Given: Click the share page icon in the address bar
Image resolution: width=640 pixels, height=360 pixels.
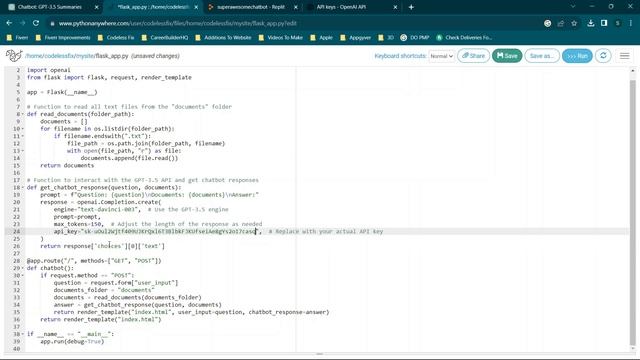Looking at the screenshot, I should [561, 23].
